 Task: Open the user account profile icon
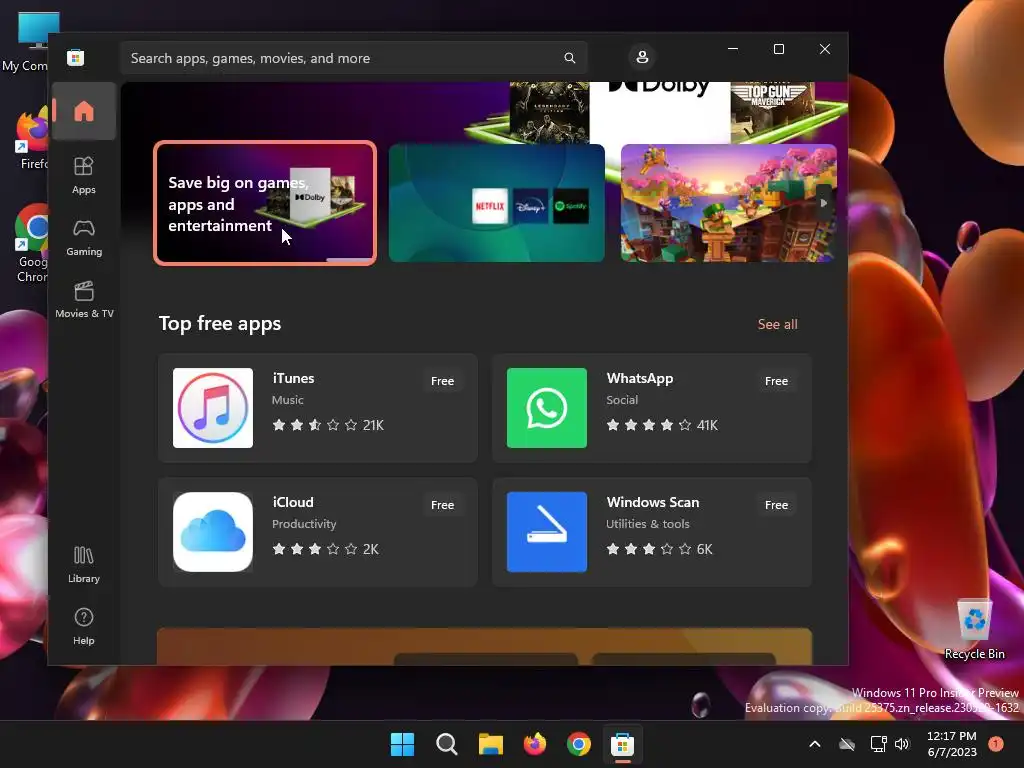(x=642, y=57)
